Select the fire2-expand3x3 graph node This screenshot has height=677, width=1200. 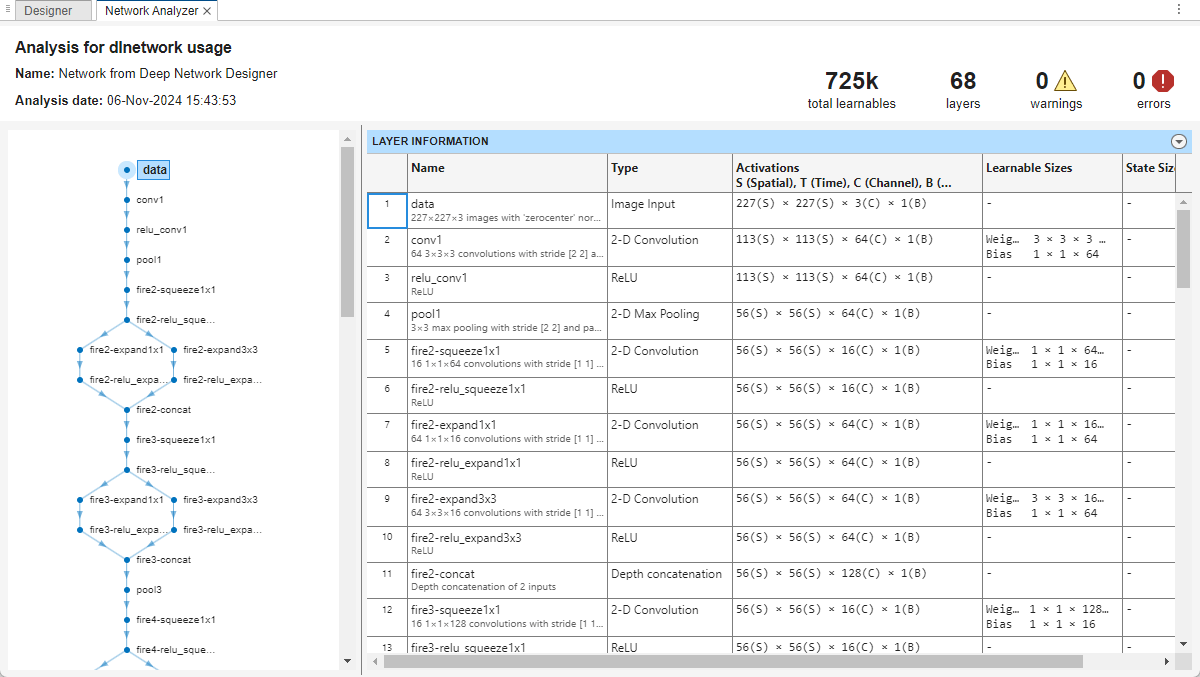point(220,350)
